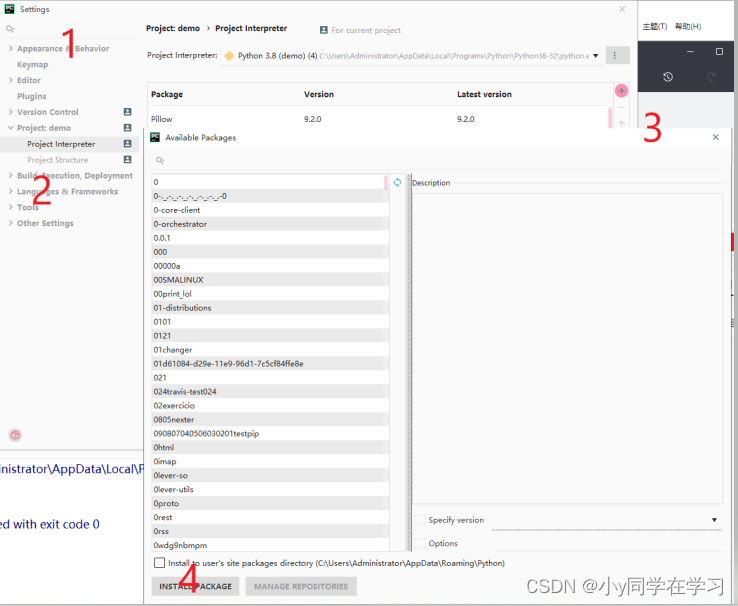Click the add package plus icon
738x606 pixels.
[621, 91]
